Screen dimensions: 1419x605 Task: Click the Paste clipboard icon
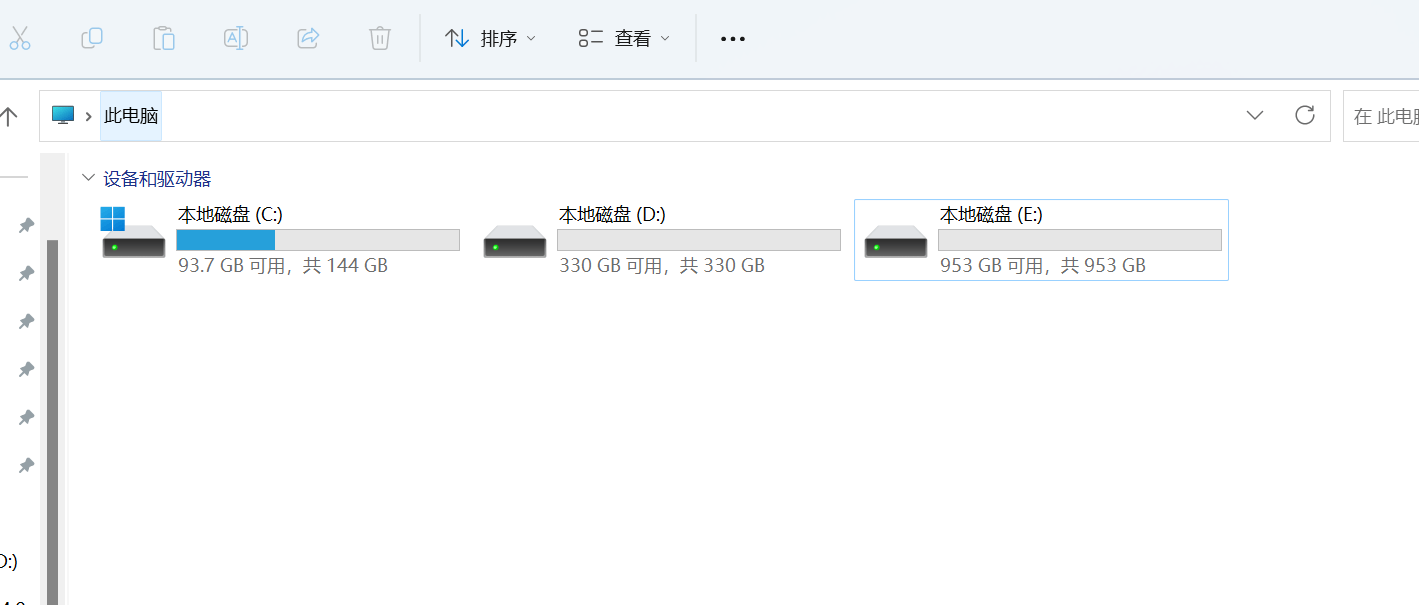click(164, 38)
